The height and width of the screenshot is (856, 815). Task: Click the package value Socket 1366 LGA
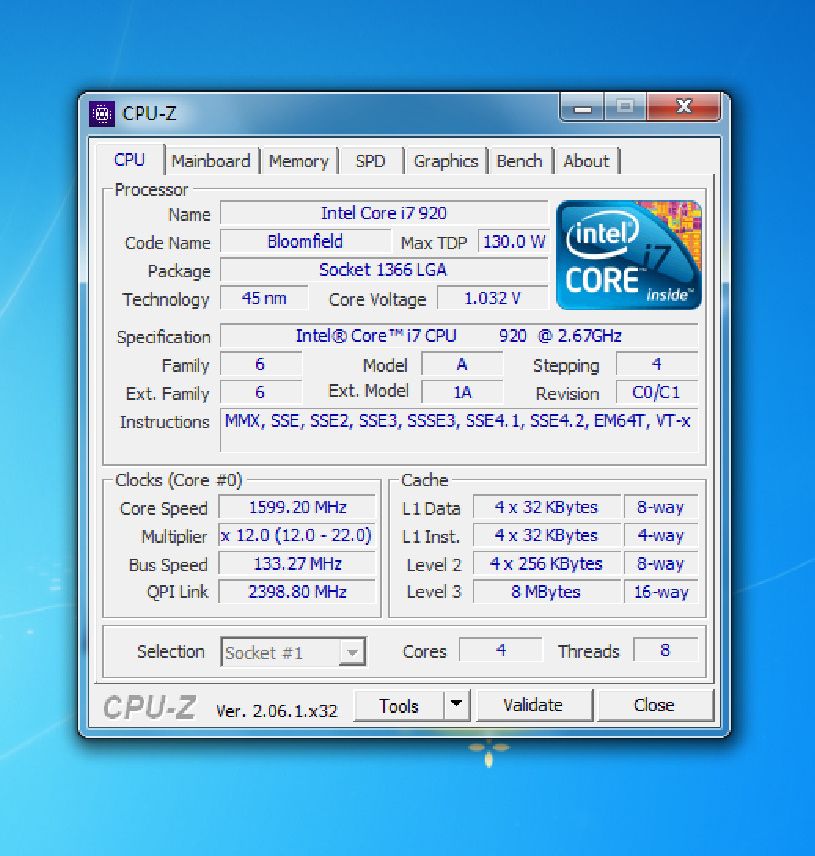(383, 270)
